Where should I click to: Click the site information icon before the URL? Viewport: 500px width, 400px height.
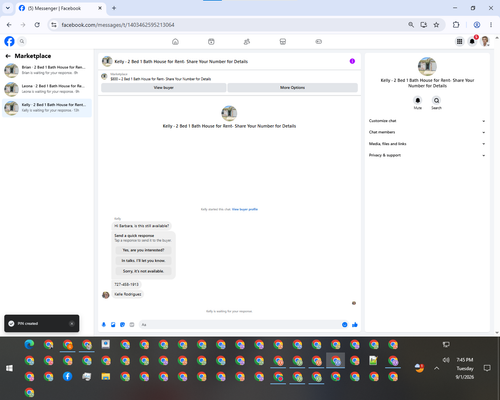(x=54, y=25)
